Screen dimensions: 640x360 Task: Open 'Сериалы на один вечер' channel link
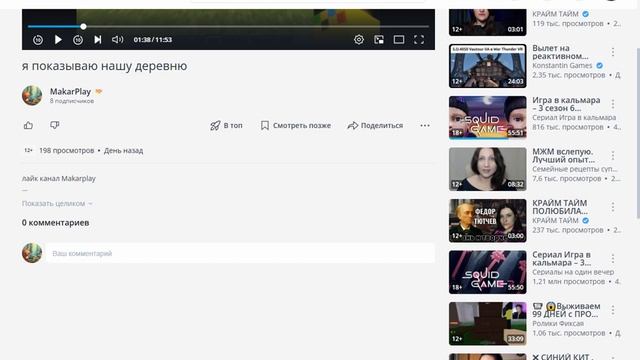573,272
